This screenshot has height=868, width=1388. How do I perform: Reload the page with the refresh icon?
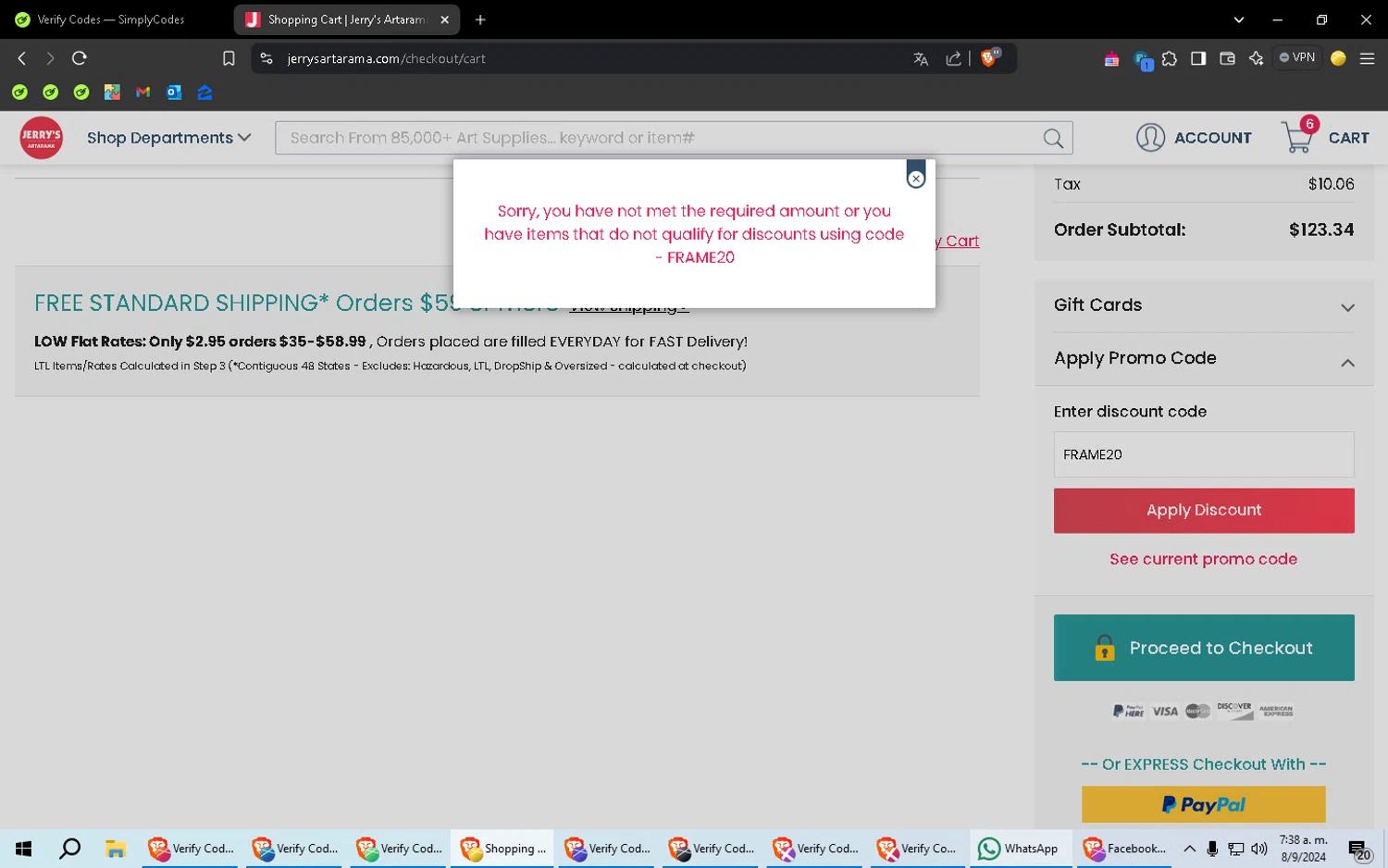[x=80, y=58]
